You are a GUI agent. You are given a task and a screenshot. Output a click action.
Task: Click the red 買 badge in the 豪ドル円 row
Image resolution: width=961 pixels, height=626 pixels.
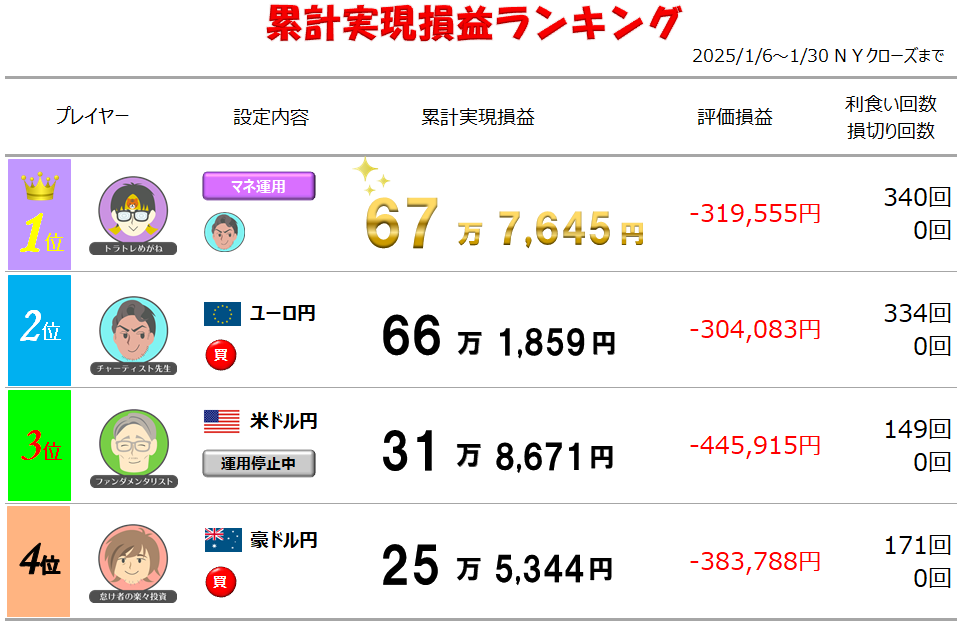[220, 580]
